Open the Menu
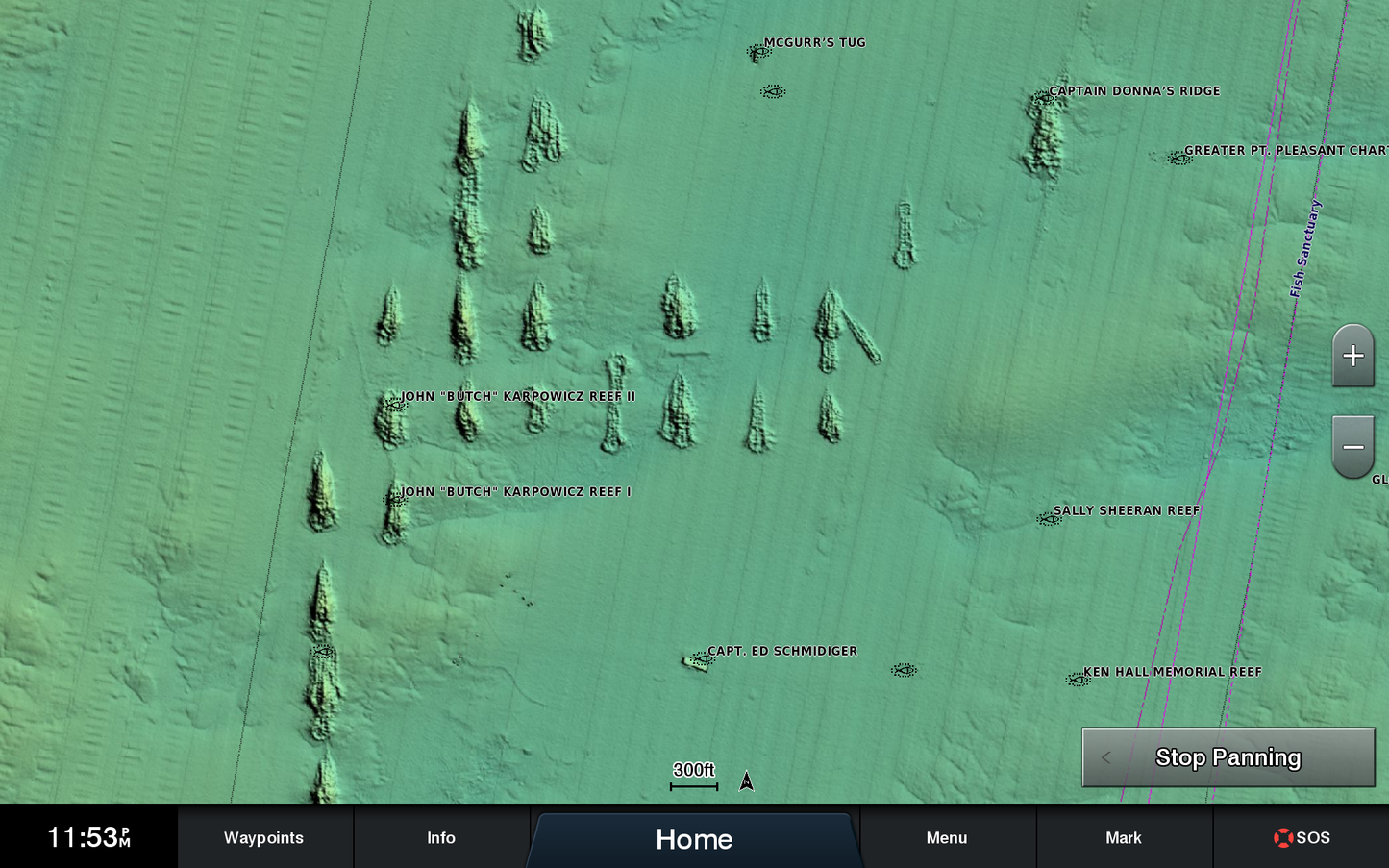Viewport: 1389px width, 868px height. (x=947, y=837)
